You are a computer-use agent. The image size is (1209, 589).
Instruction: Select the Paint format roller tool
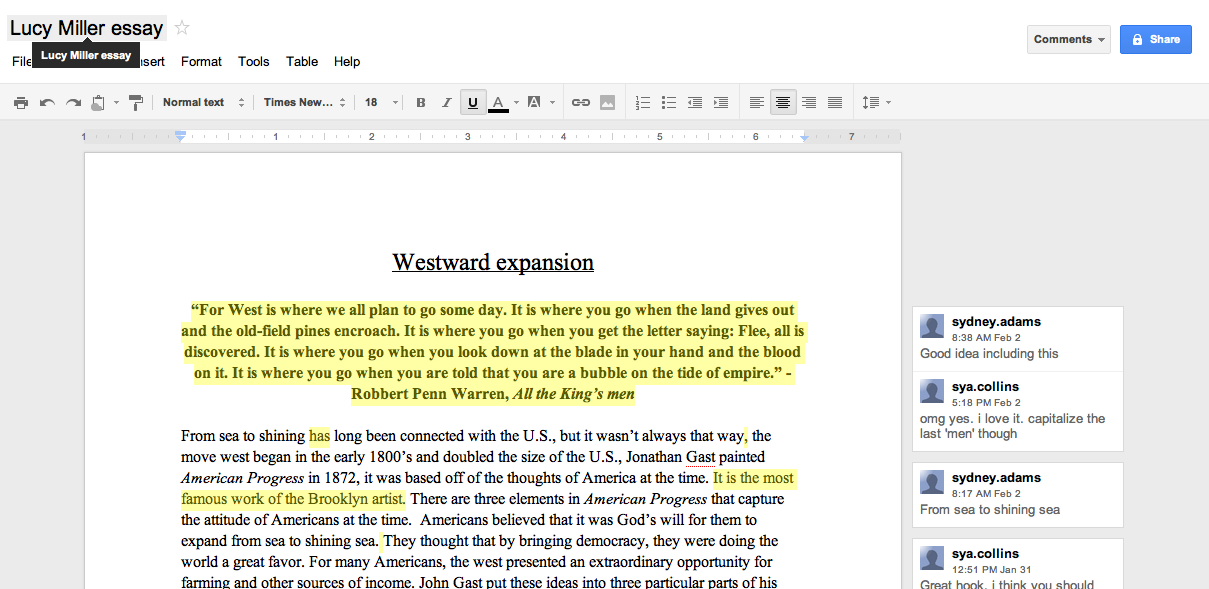click(x=135, y=102)
